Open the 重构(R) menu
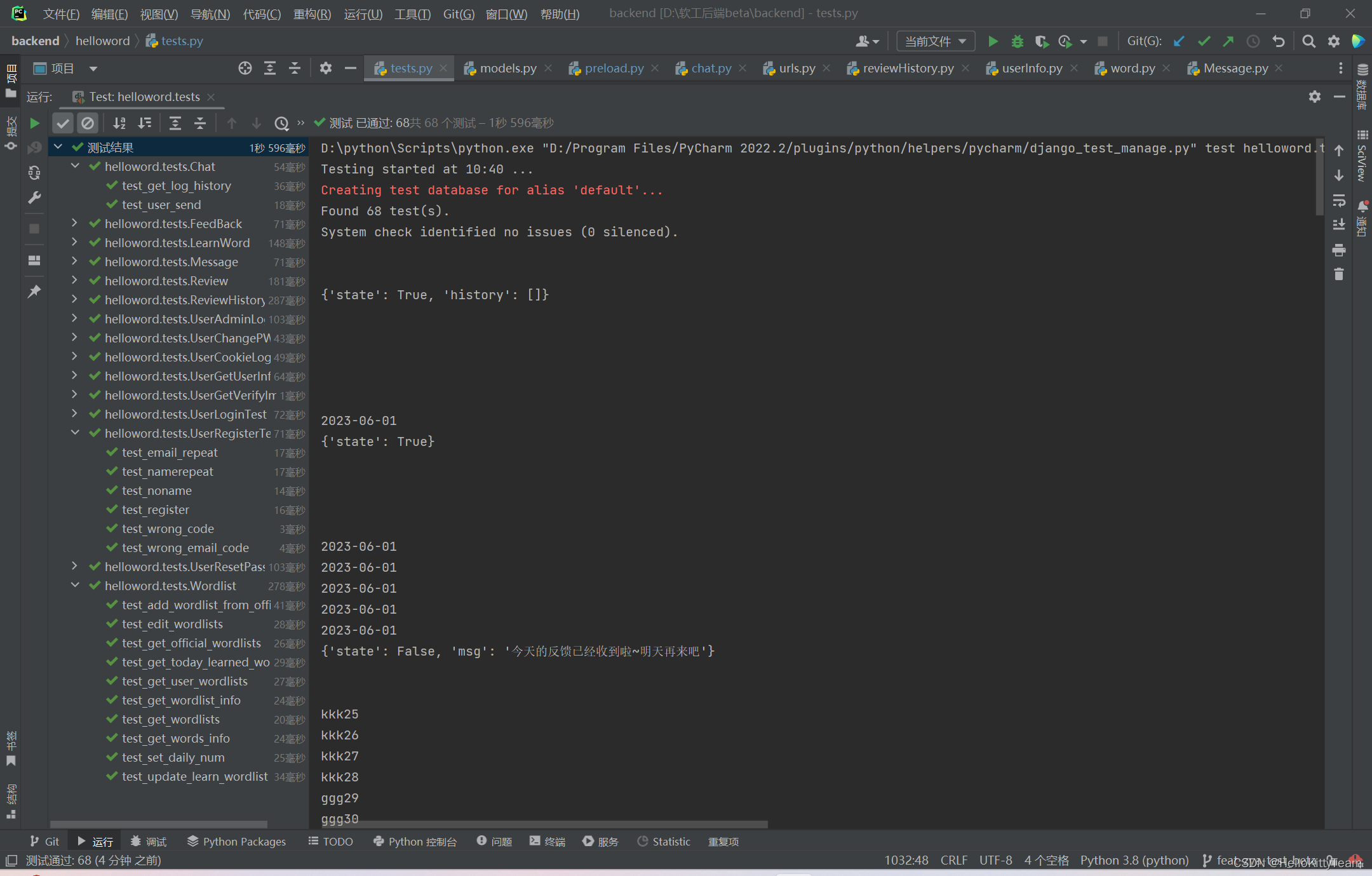Screen dimensions: 1372x876 point(312,14)
